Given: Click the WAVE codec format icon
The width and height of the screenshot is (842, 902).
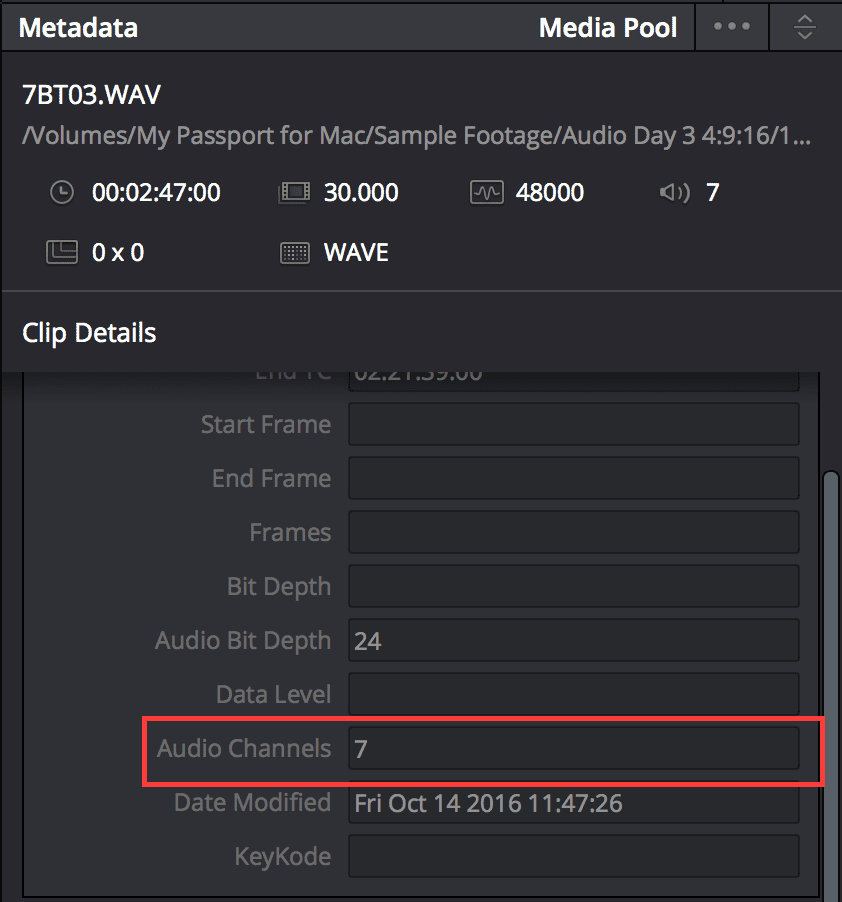Looking at the screenshot, I should (294, 252).
